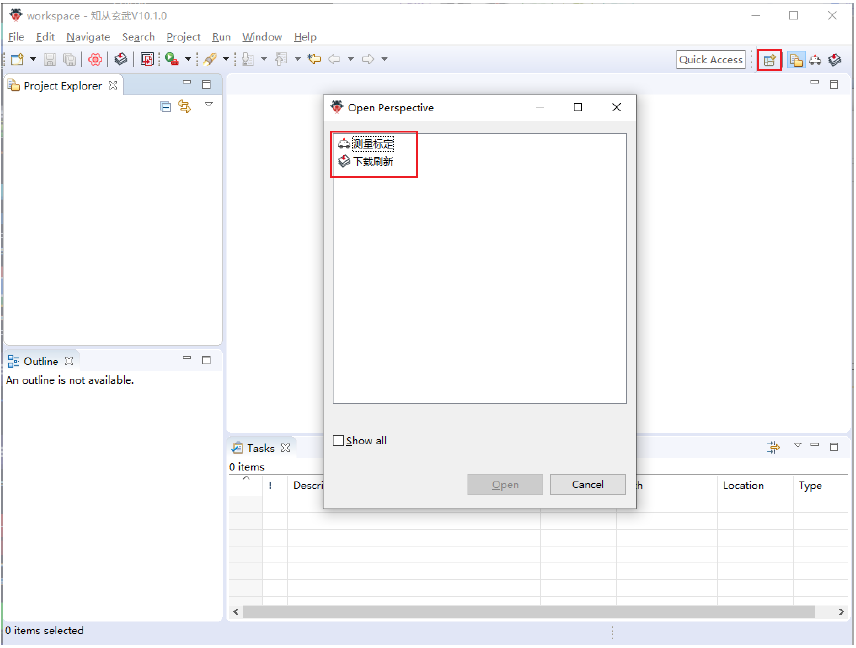Screen dimensions: 856x648
Task: Expand the pen tool dropdown arrow
Action: coord(225,59)
